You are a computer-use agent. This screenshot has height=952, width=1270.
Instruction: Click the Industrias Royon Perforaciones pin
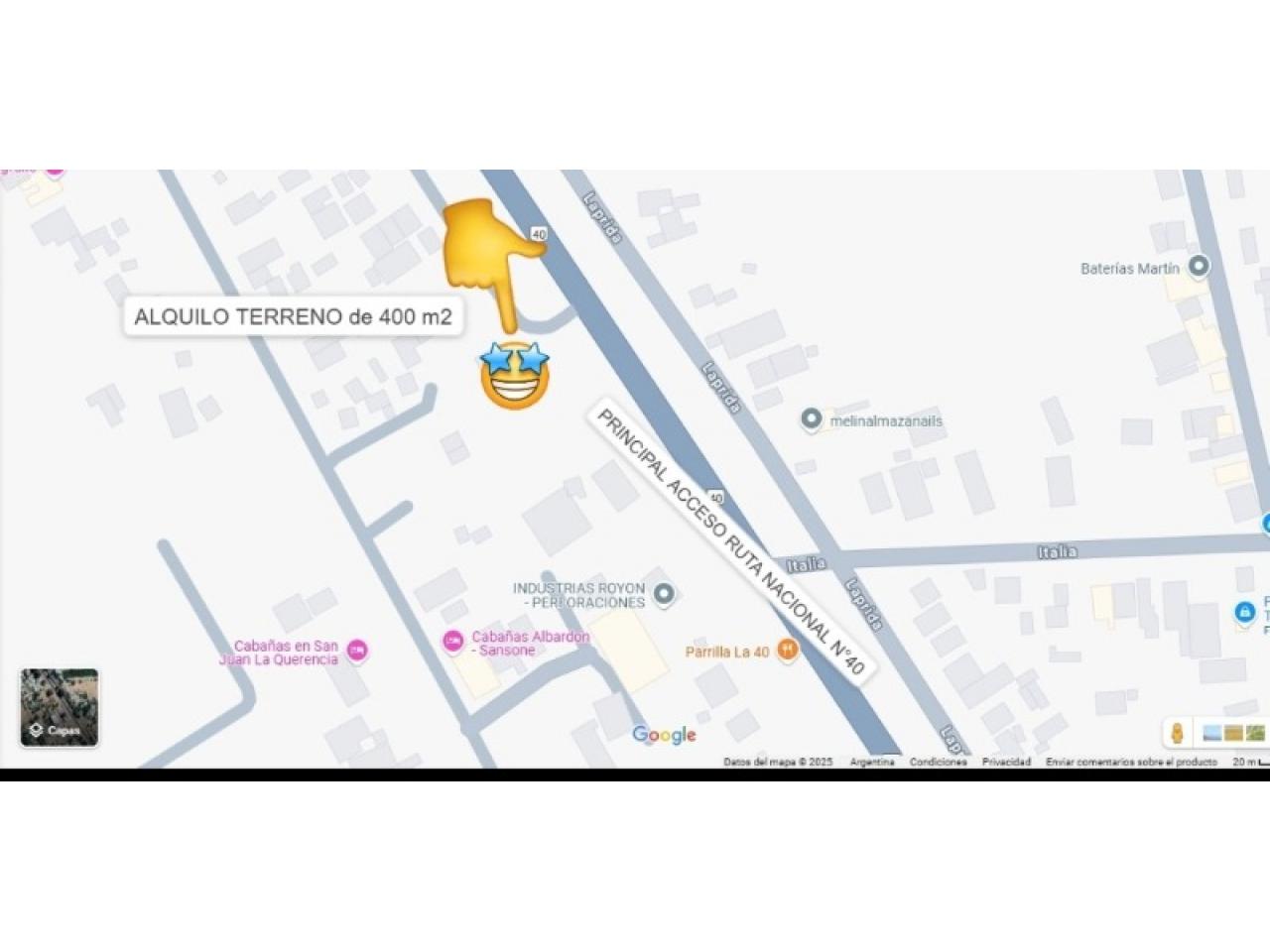pyautogui.click(x=665, y=594)
